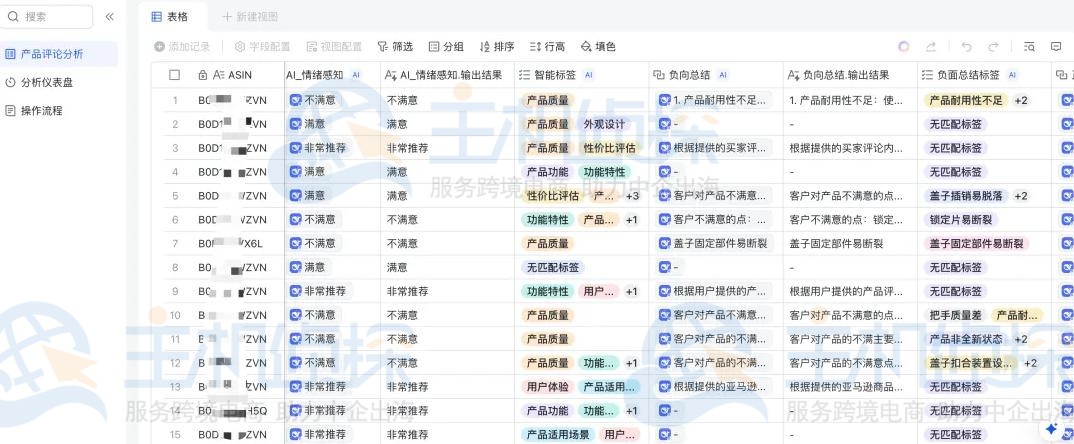
Task: Open 字段配置 field settings
Action: click(262, 47)
